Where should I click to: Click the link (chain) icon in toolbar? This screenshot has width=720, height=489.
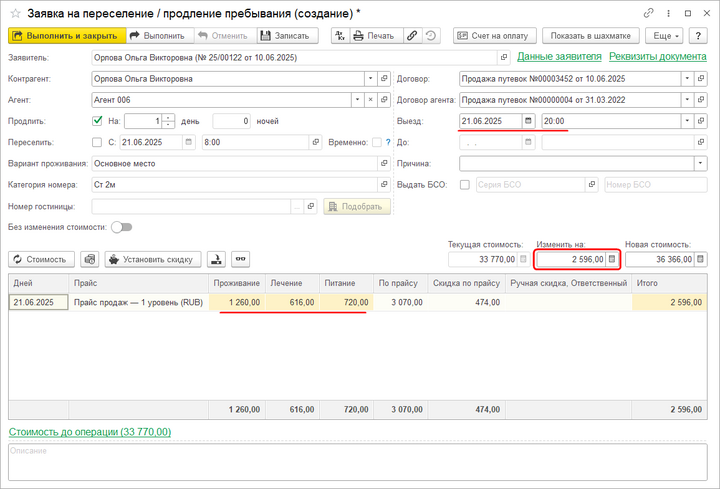click(412, 35)
